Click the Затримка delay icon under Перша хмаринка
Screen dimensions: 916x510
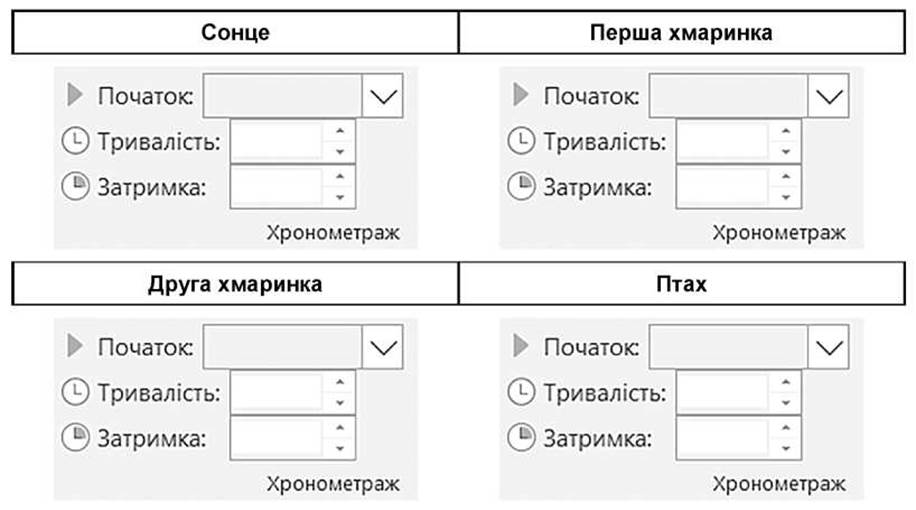tap(521, 187)
